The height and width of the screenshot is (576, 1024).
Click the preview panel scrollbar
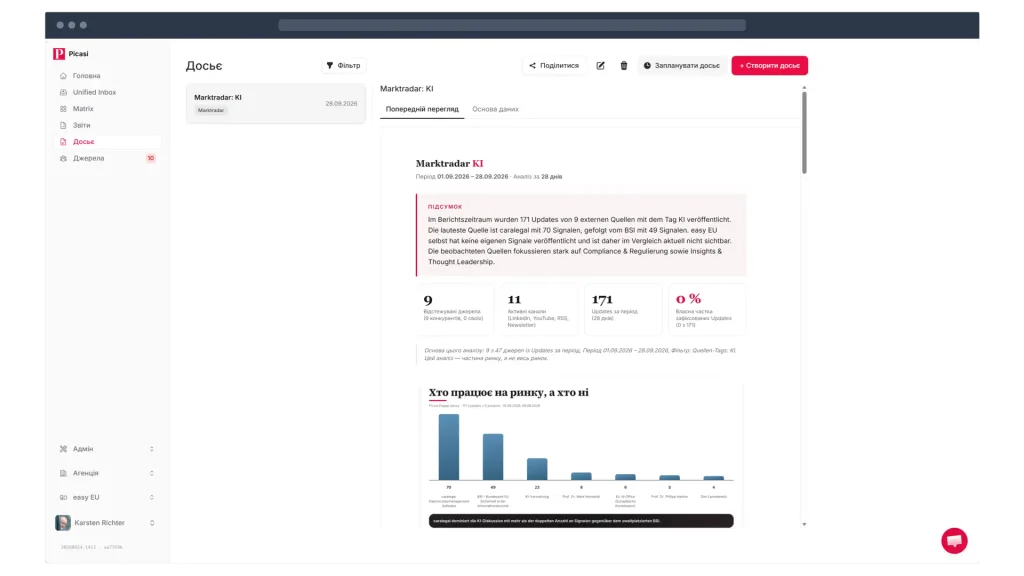804,133
